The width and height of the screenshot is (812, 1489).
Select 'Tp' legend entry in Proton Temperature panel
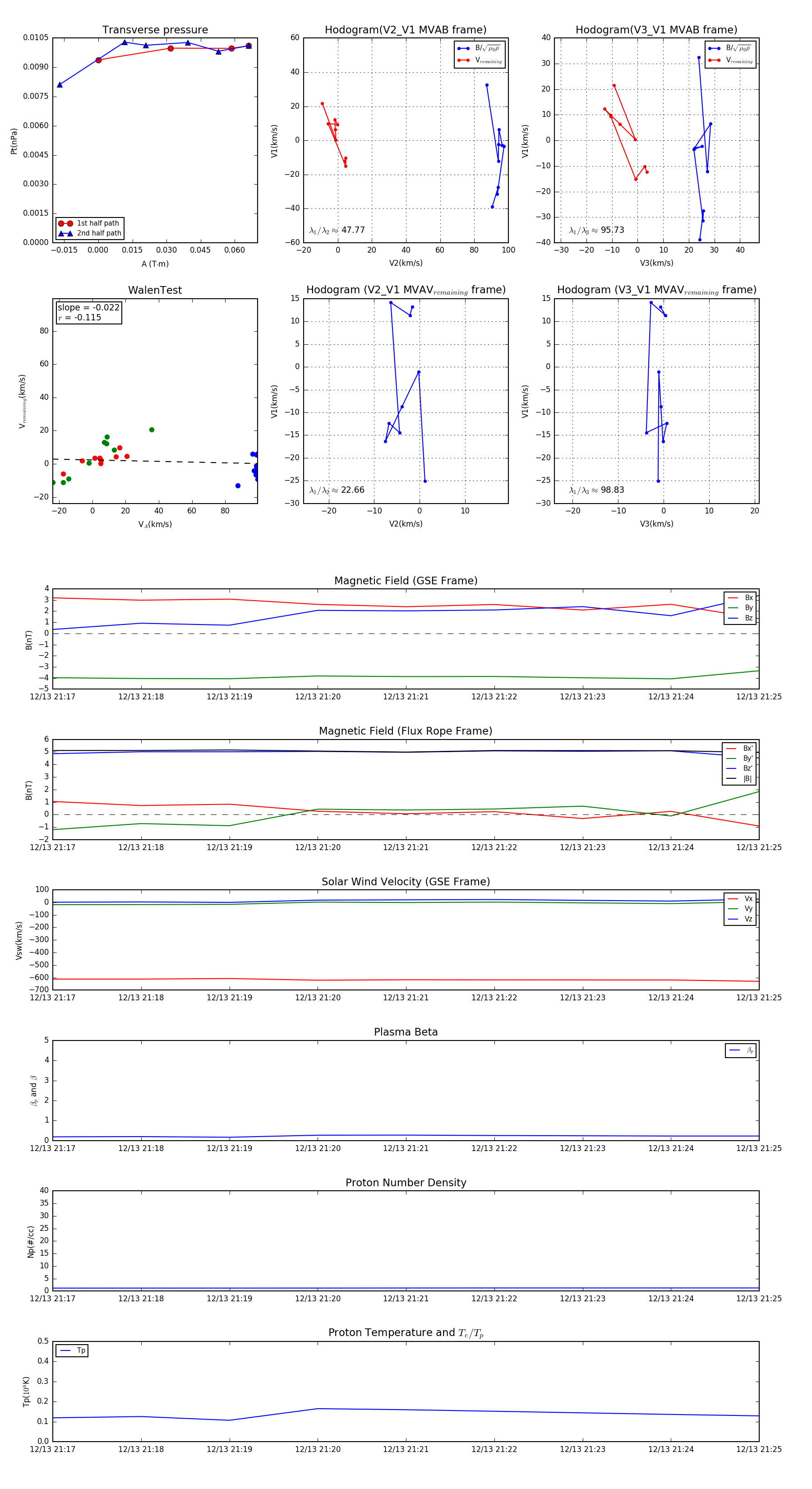(x=72, y=1351)
